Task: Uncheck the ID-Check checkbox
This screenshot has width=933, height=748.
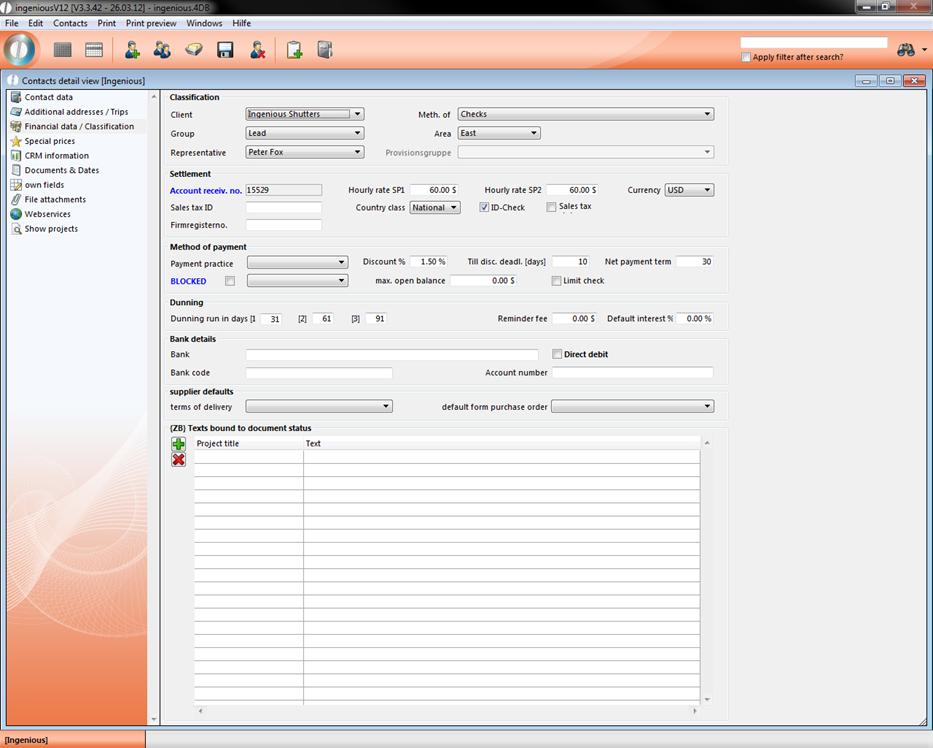Action: (x=484, y=208)
